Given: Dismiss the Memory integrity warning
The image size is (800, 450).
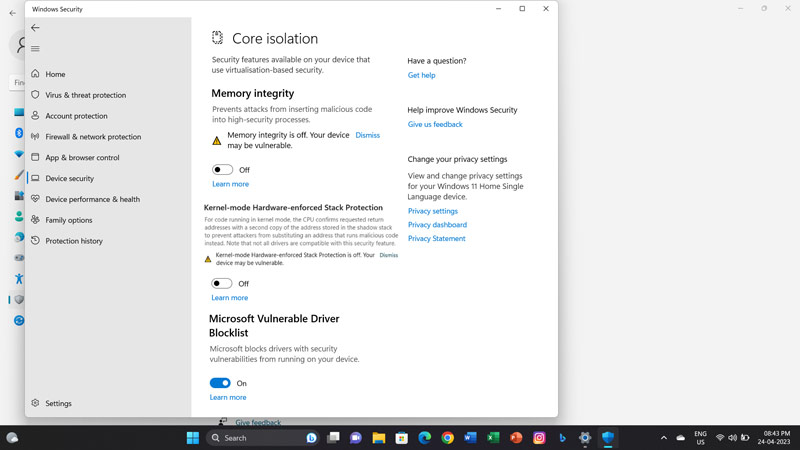Looking at the screenshot, I should (367, 135).
